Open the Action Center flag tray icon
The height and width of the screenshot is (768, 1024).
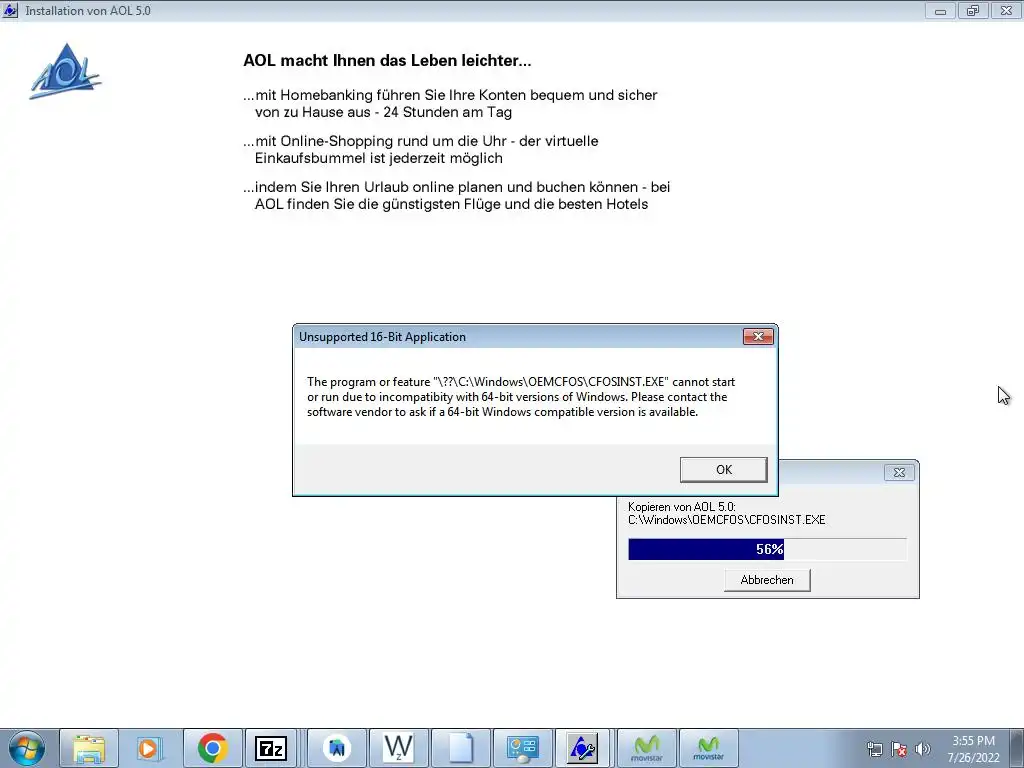pos(899,749)
